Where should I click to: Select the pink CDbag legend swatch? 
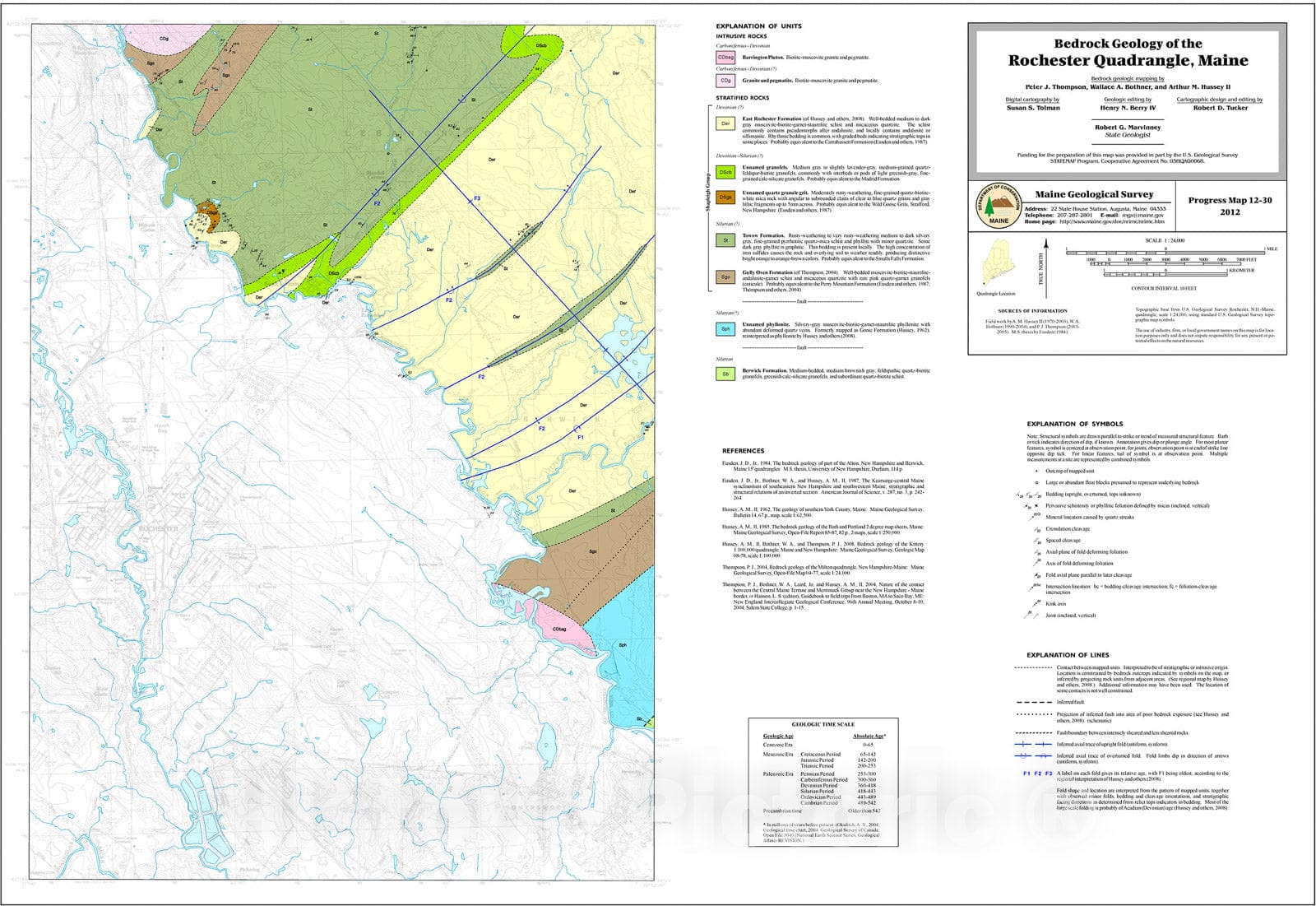[x=725, y=58]
